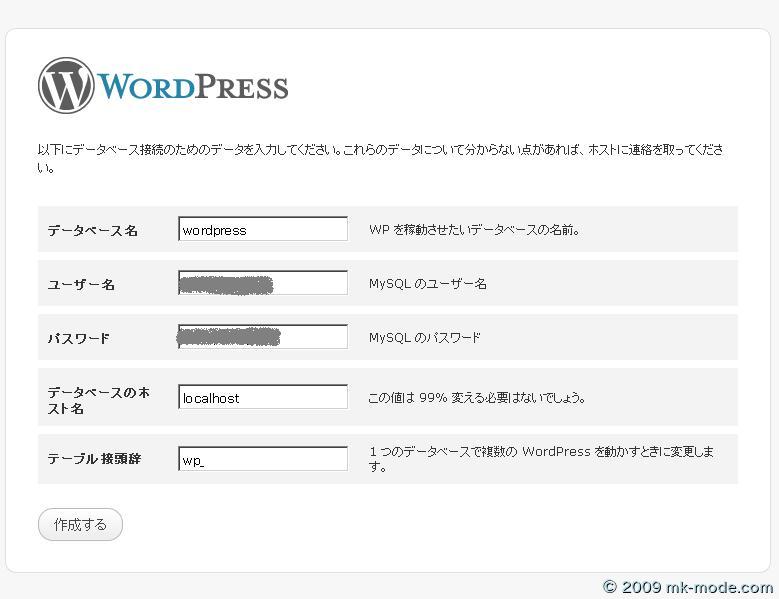This screenshot has width=779, height=599.
Task: Focus the パスワード MySQL password input field
Action: coord(262,338)
